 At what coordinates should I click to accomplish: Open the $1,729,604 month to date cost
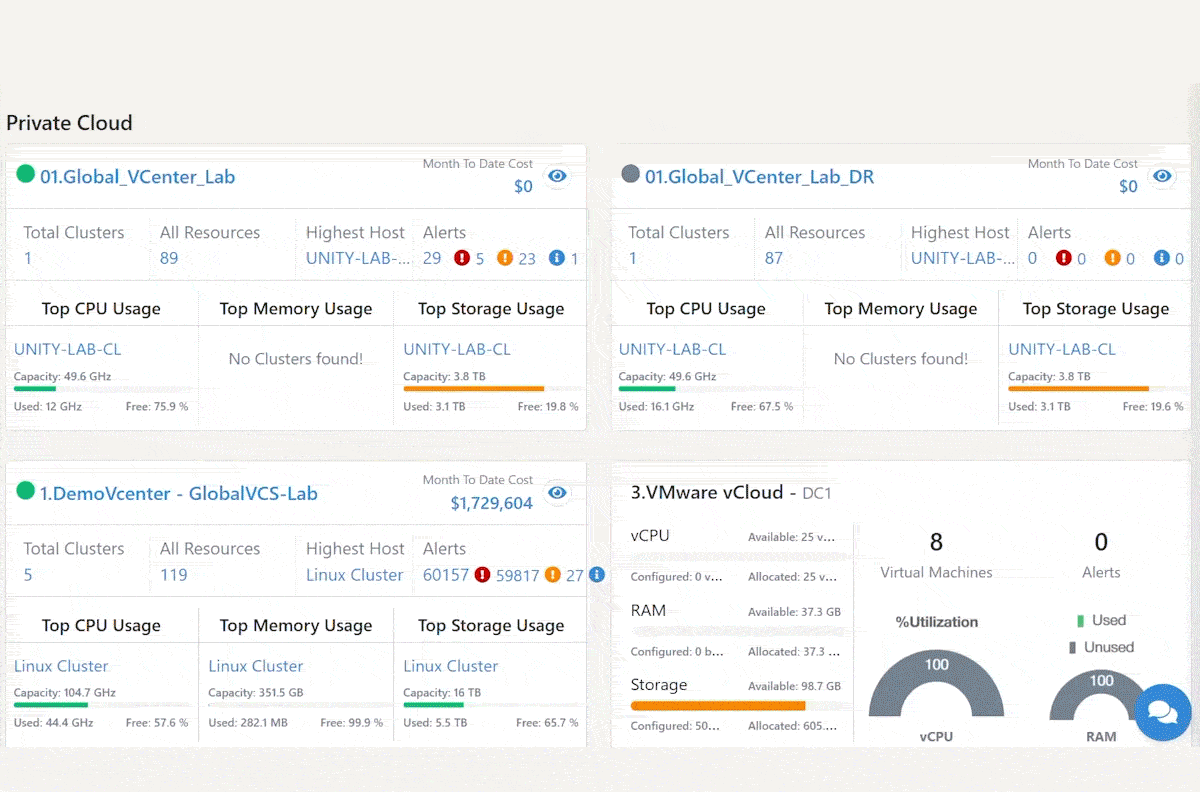click(x=492, y=503)
